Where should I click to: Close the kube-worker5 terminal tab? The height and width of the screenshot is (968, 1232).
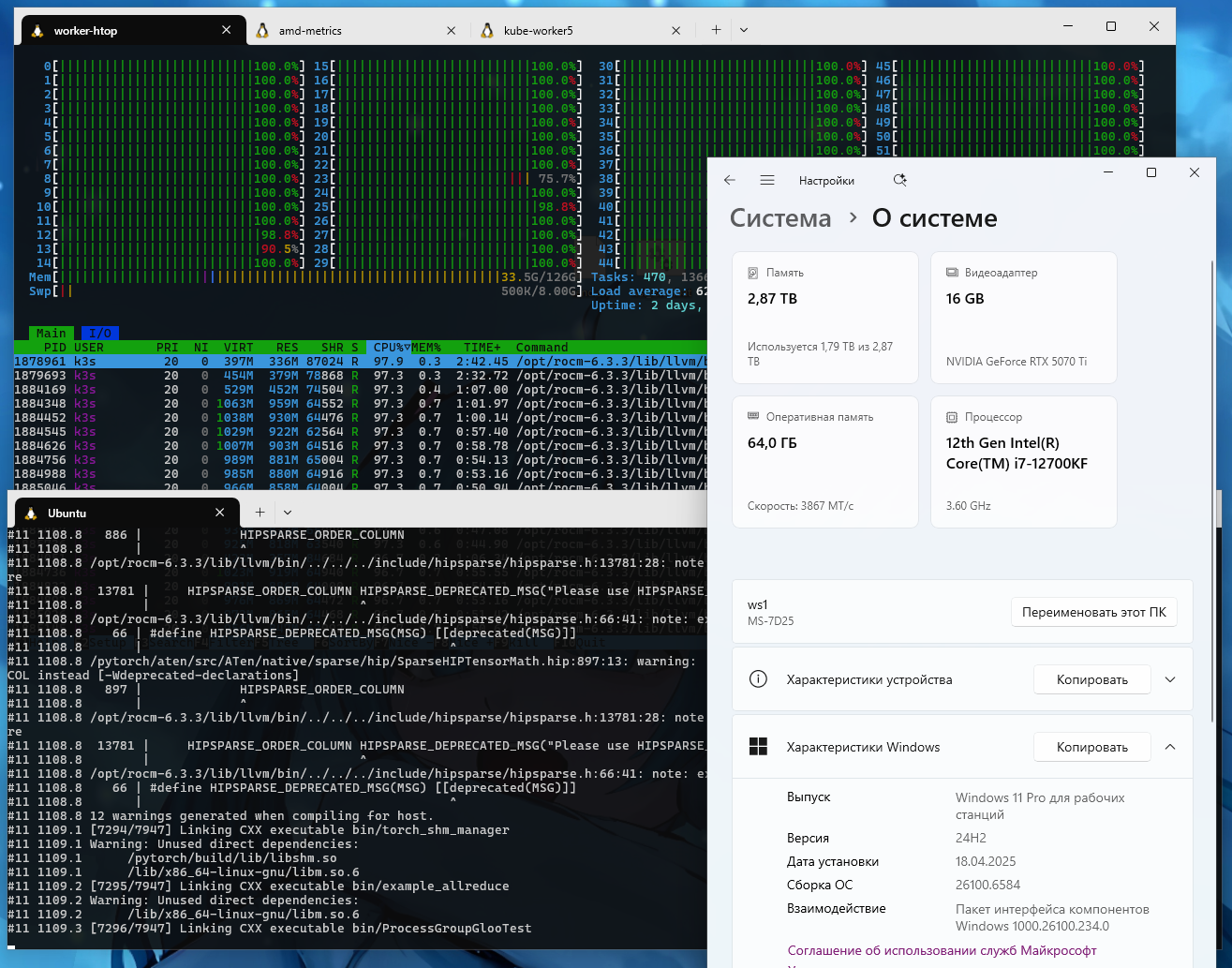[675, 31]
